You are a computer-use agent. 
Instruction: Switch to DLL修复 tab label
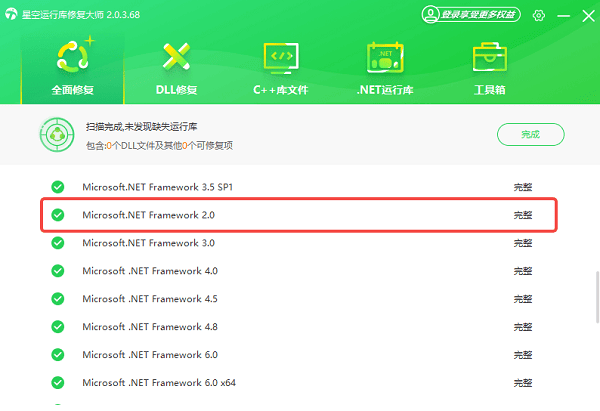(176, 90)
